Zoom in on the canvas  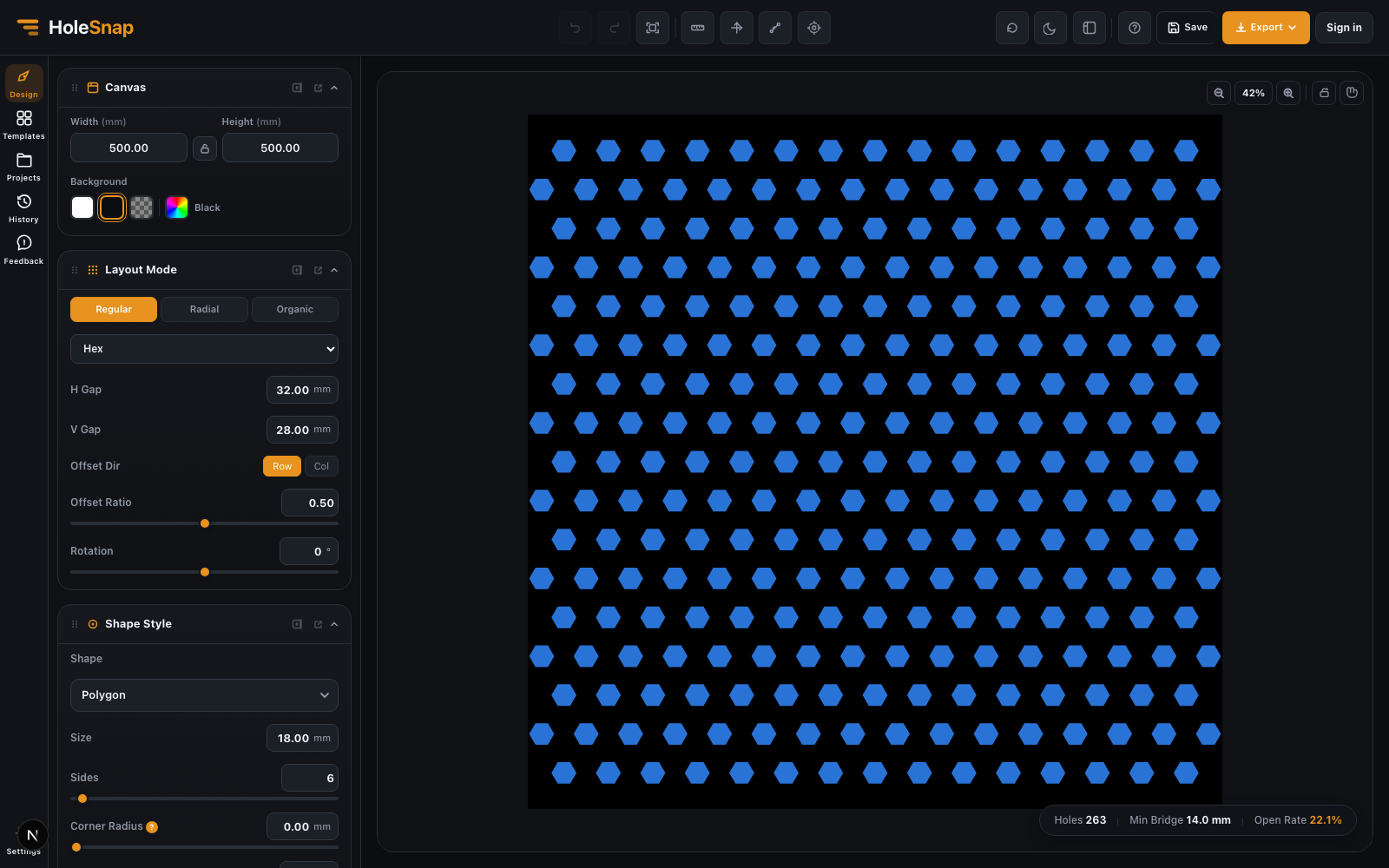1288,93
